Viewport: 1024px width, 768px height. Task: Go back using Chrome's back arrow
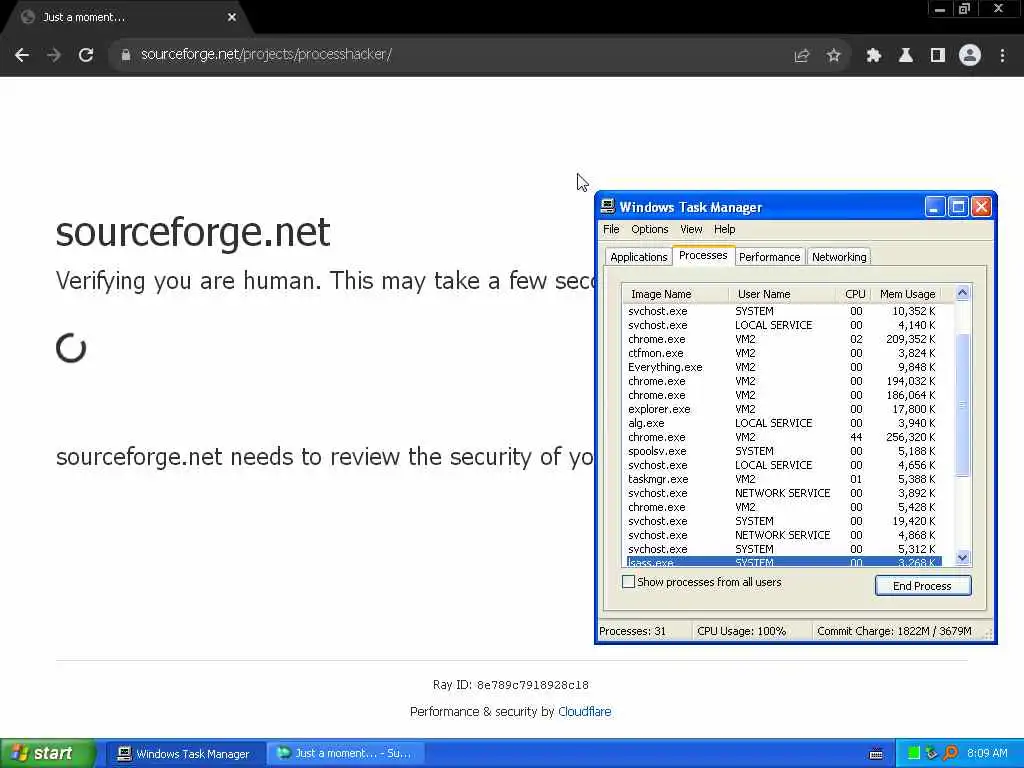[x=22, y=55]
